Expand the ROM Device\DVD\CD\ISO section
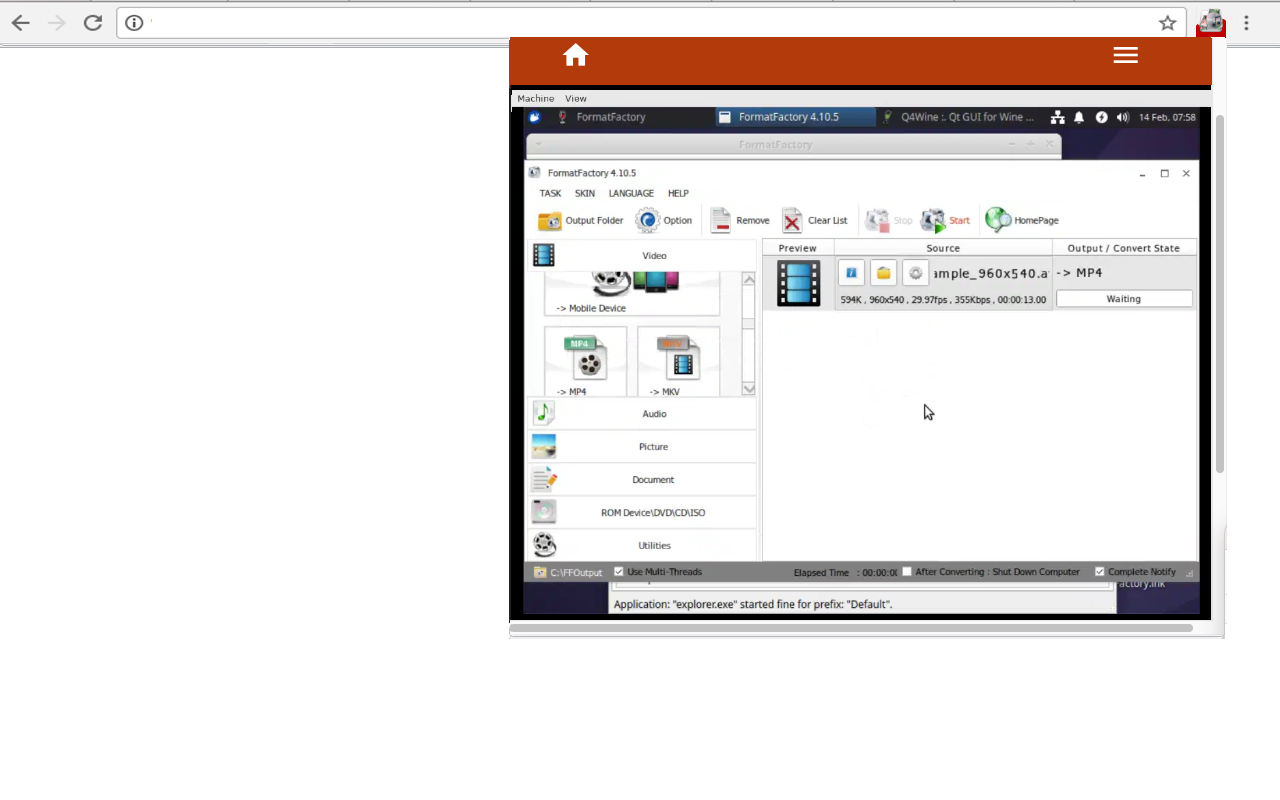 pyautogui.click(x=654, y=512)
